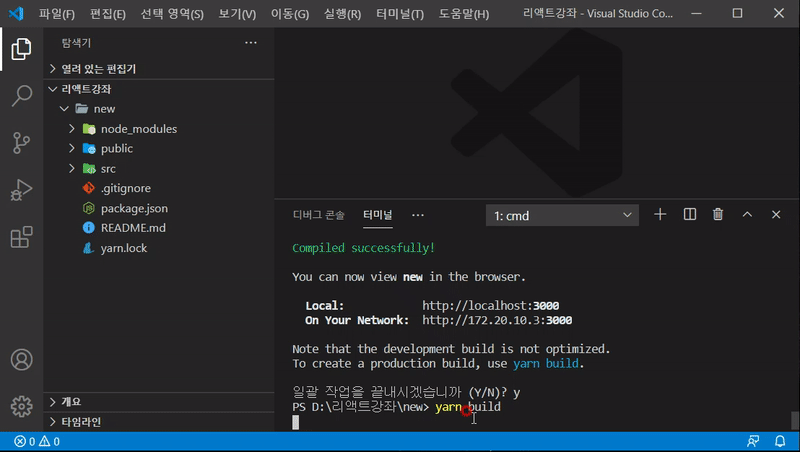This screenshot has width=800, height=452.
Task: Open the 실행(R) menu
Action: tap(342, 14)
